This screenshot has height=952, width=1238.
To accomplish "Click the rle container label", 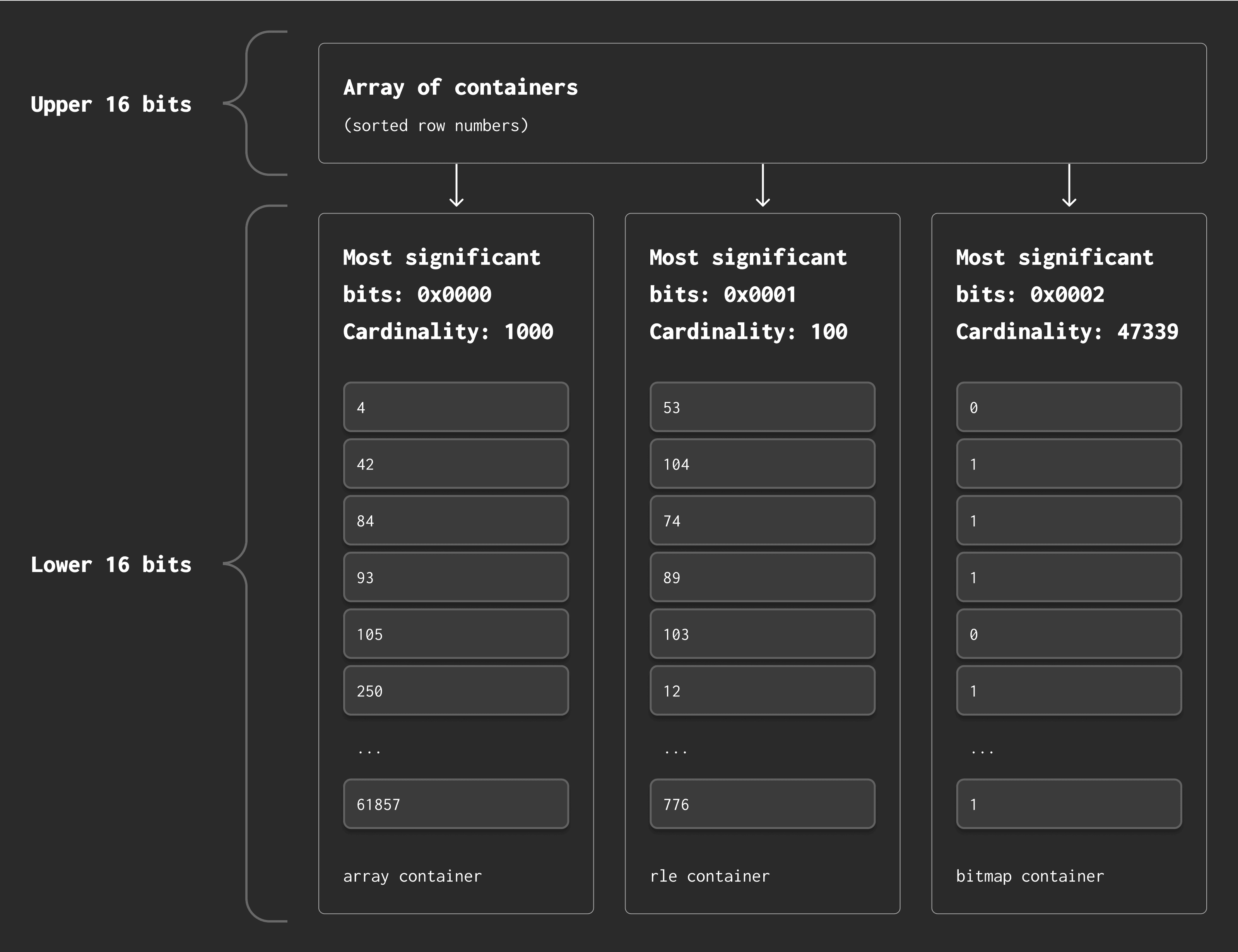I will click(x=710, y=876).
